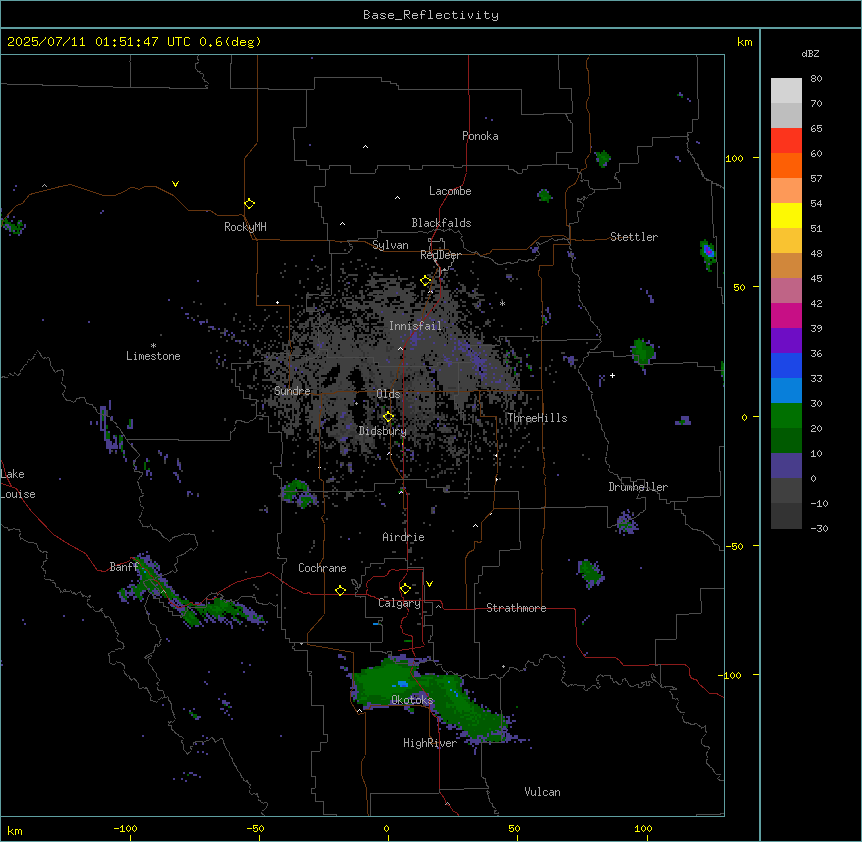The height and width of the screenshot is (842, 862).
Task: Click the yellow diamond marker below Cochrane
Action: (x=340, y=590)
